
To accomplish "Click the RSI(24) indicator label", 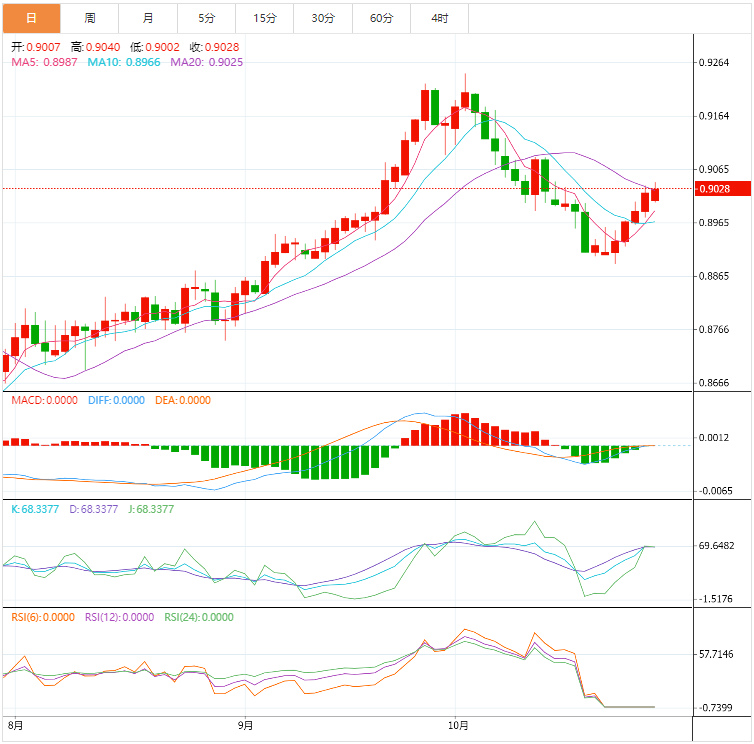I will pyautogui.click(x=199, y=617).
